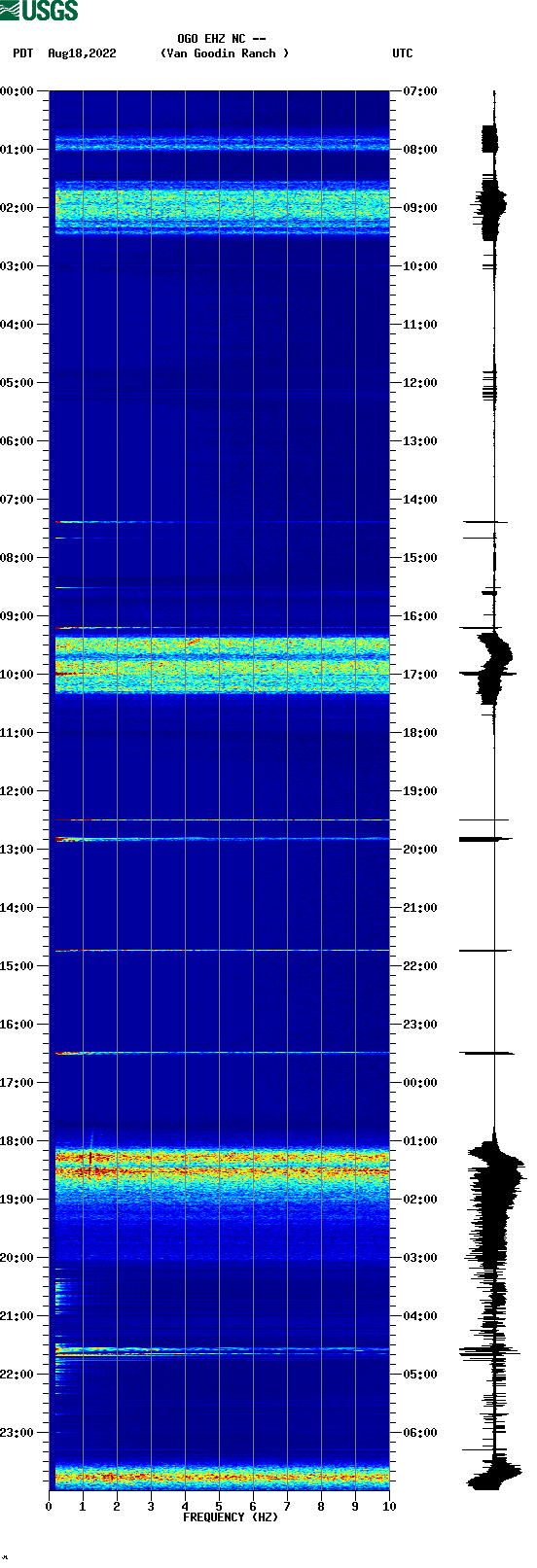The height and width of the screenshot is (1568, 537).
Task: Click the '10' frequency tick label
Action: coord(389,1507)
